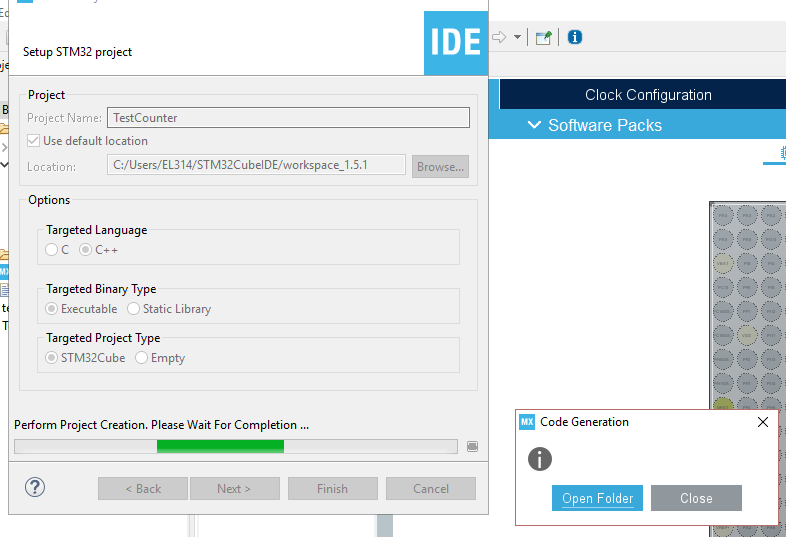Click the pin editor toolbar icon

coord(543,38)
